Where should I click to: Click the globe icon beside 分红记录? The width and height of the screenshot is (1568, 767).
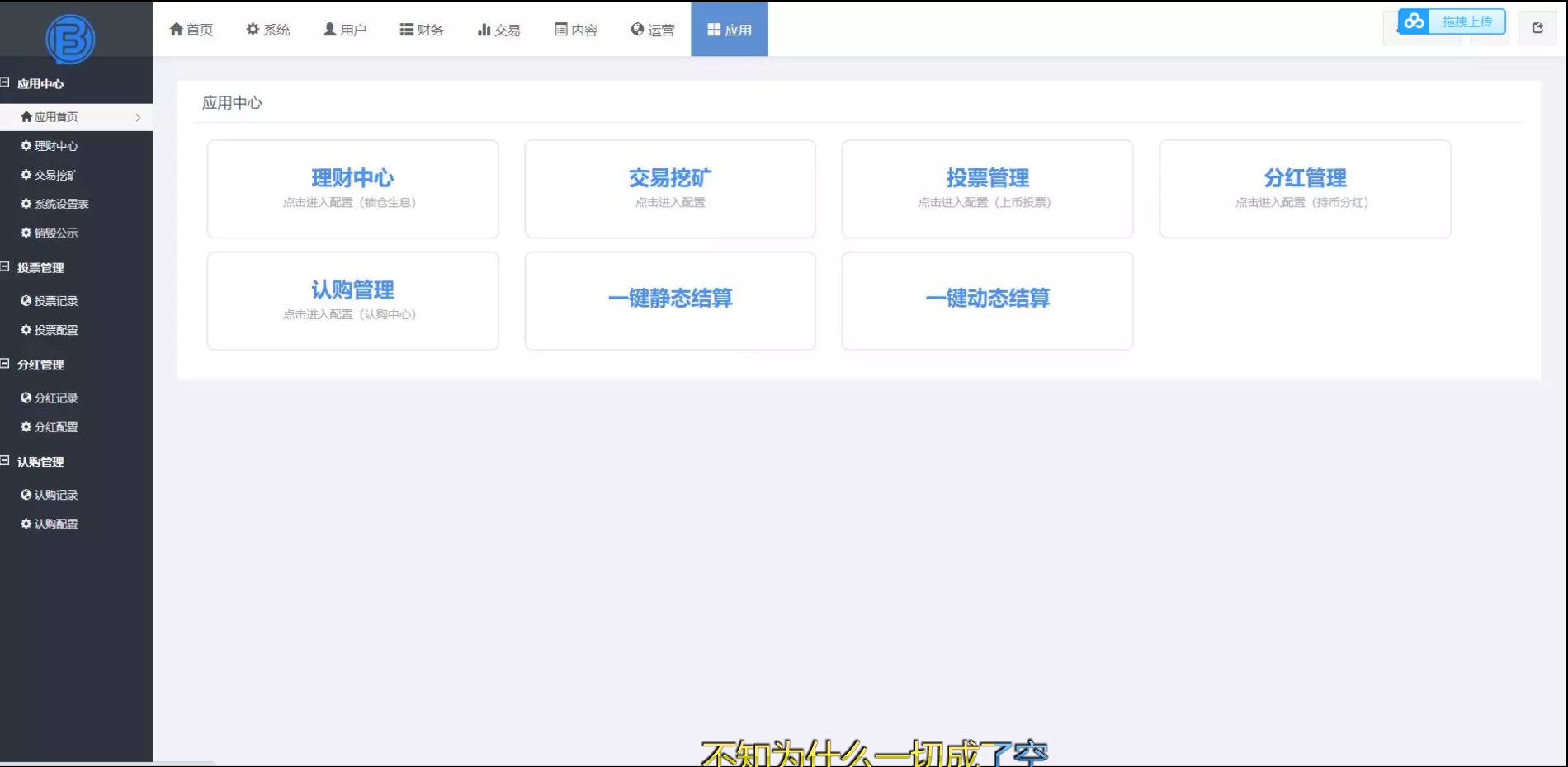26,398
